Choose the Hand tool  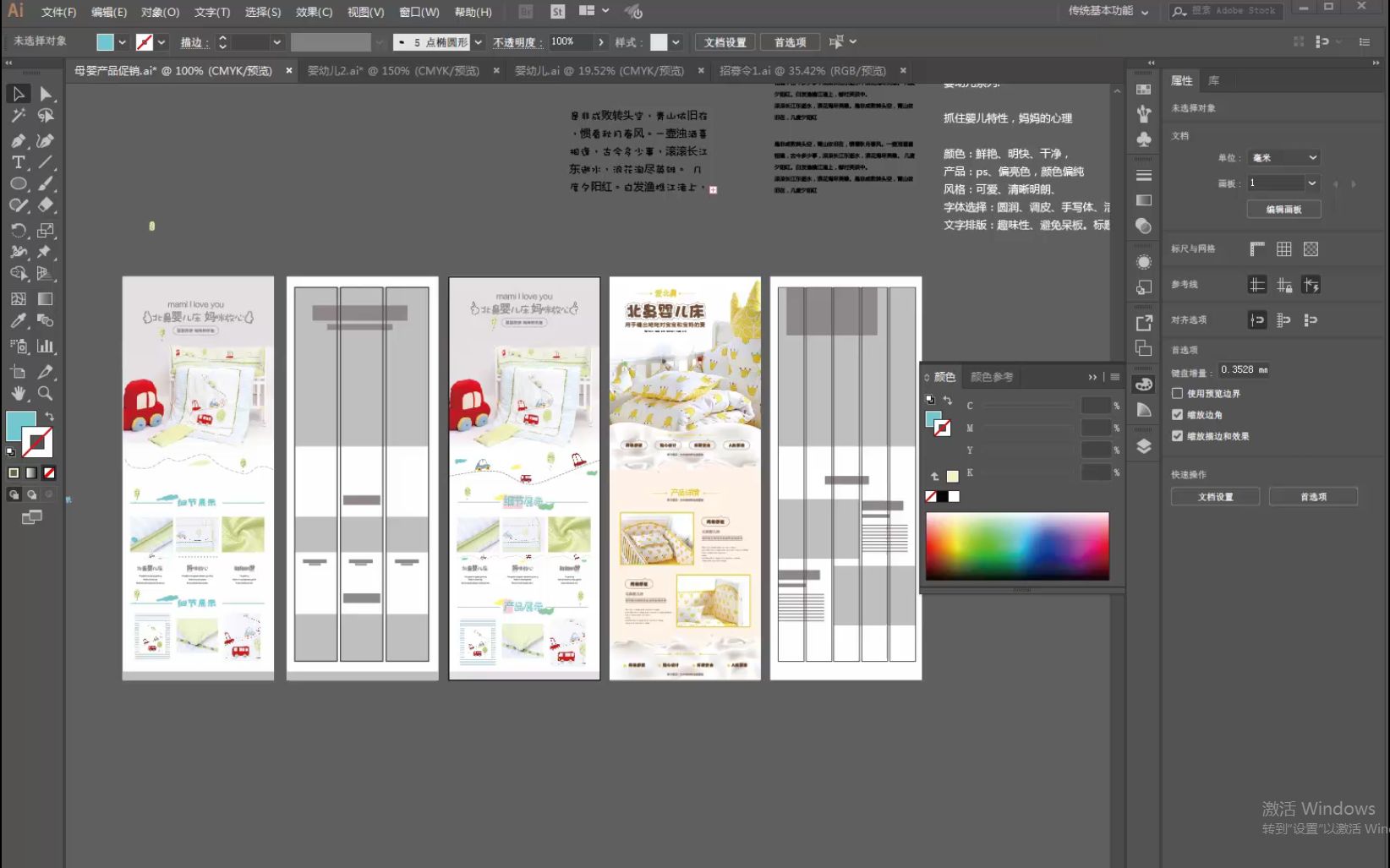pos(18,393)
